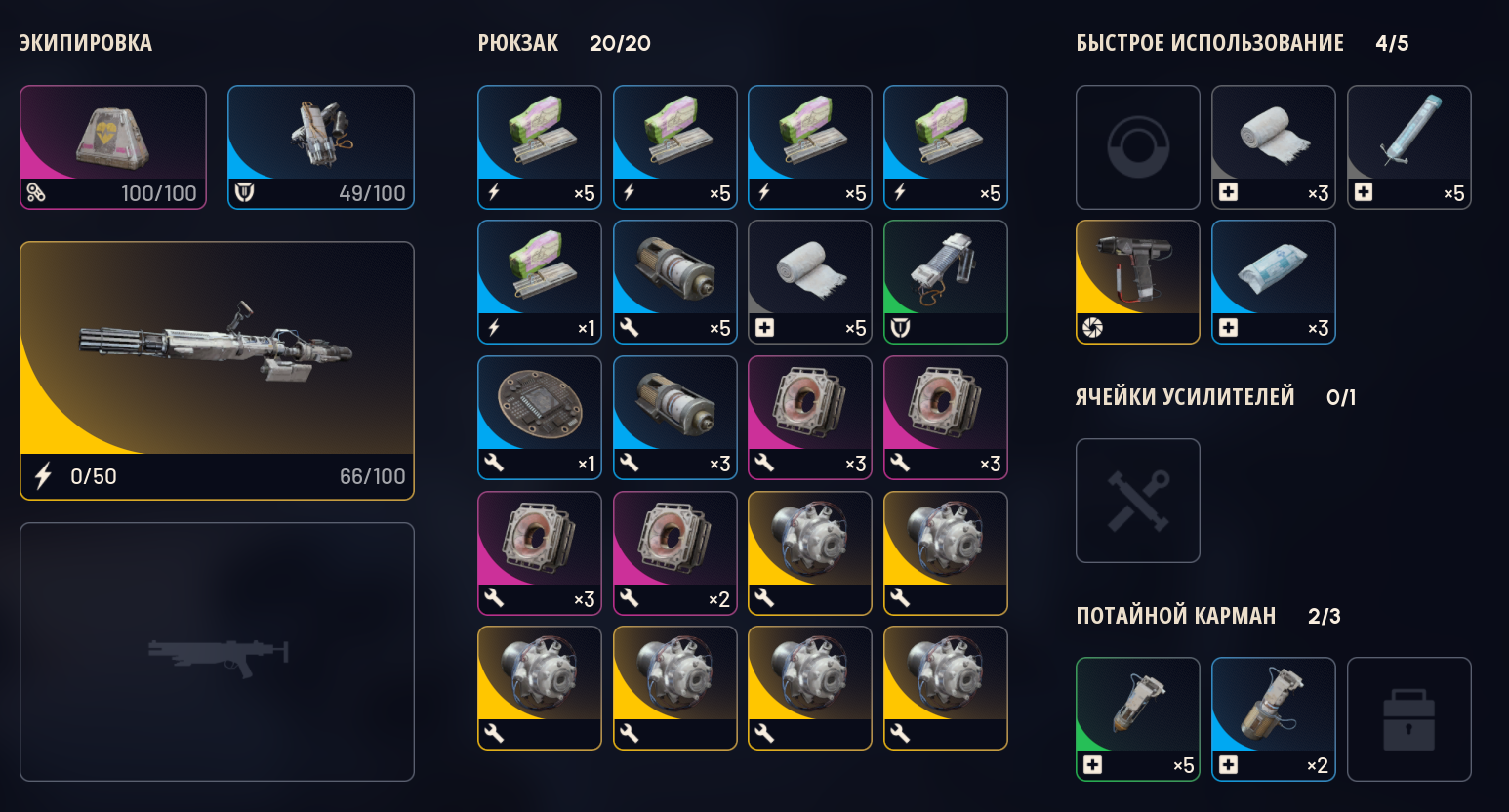Select the energy ammo stack with x1
Screen dimensions: 1509x812
tap(539, 282)
